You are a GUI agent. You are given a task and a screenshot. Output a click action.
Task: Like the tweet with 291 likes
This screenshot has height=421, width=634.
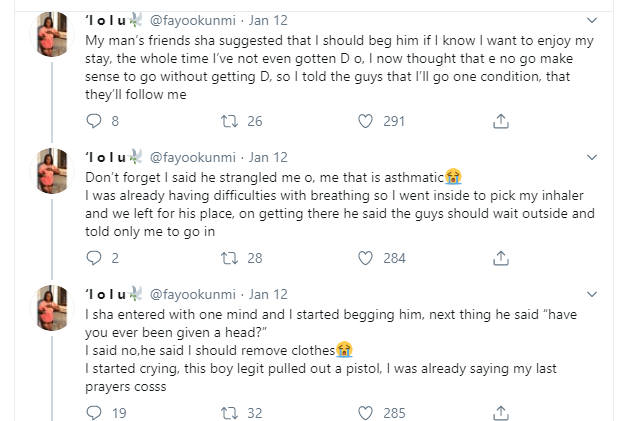[366, 120]
